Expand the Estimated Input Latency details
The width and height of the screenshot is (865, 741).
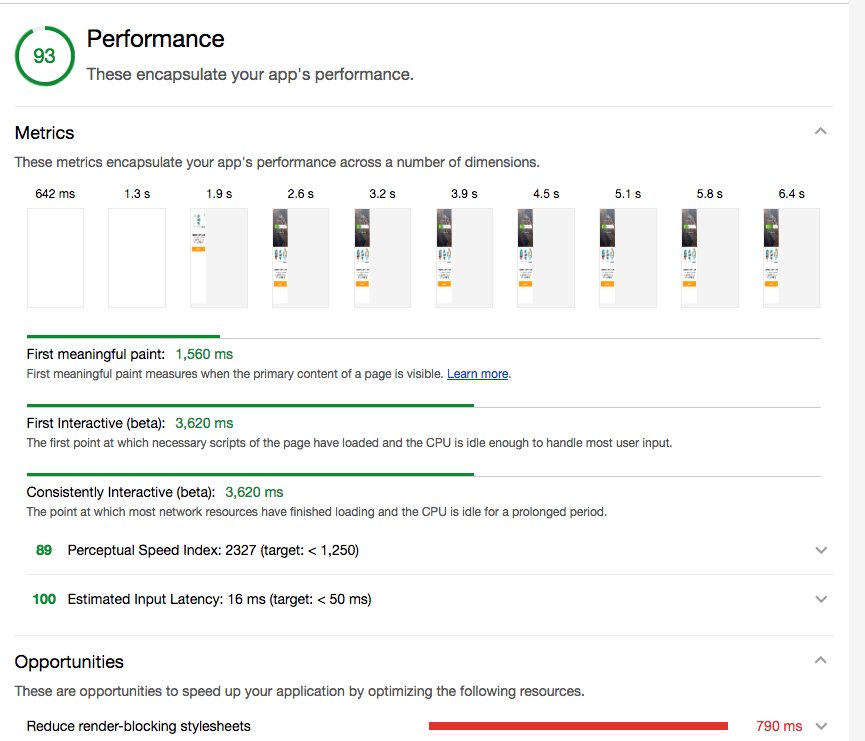coord(820,599)
